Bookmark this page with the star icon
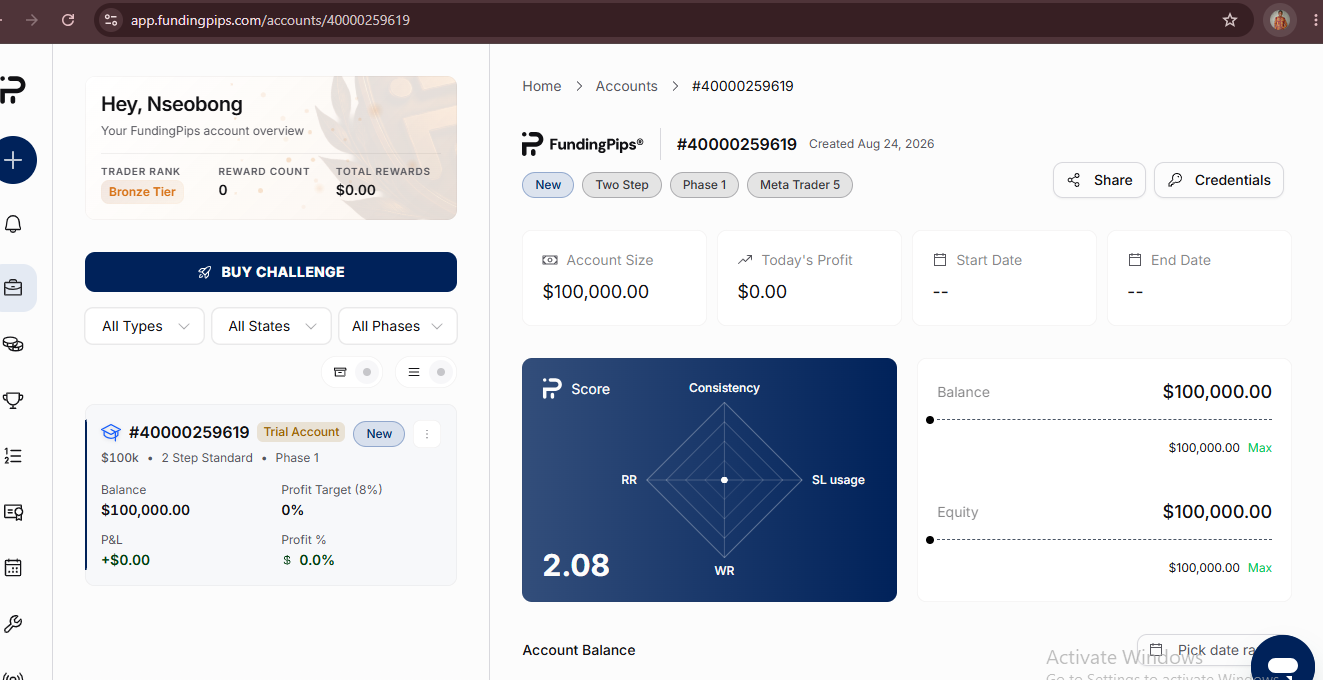Screen dimensions: 1323x680 [1230, 20]
